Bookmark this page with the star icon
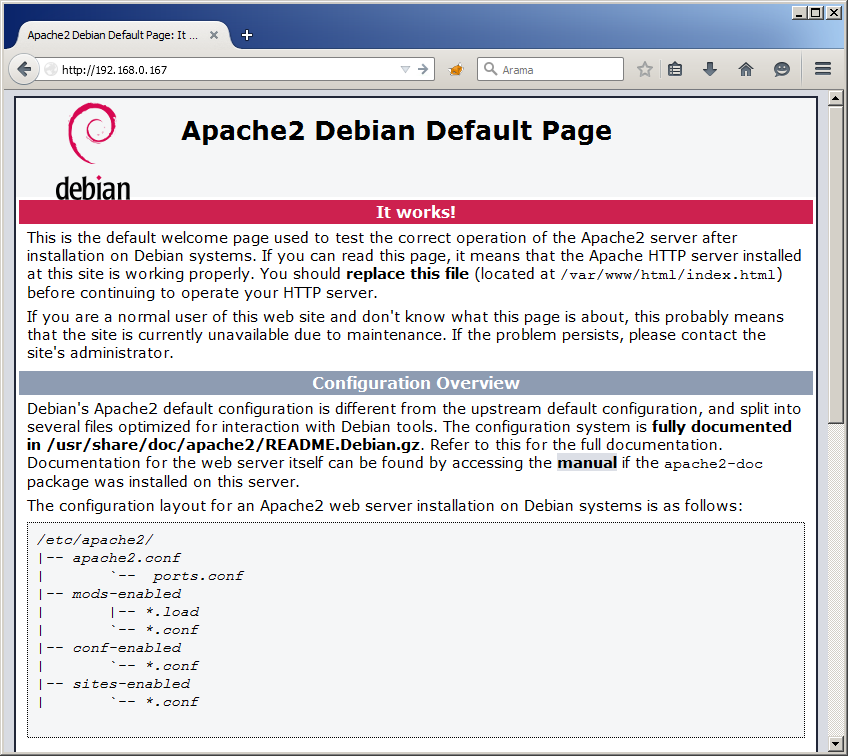848x756 pixels. coord(644,69)
